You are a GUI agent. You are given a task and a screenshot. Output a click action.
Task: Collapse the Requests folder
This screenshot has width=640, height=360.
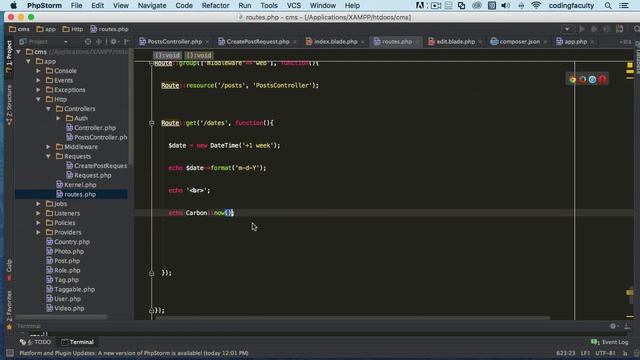point(49,156)
